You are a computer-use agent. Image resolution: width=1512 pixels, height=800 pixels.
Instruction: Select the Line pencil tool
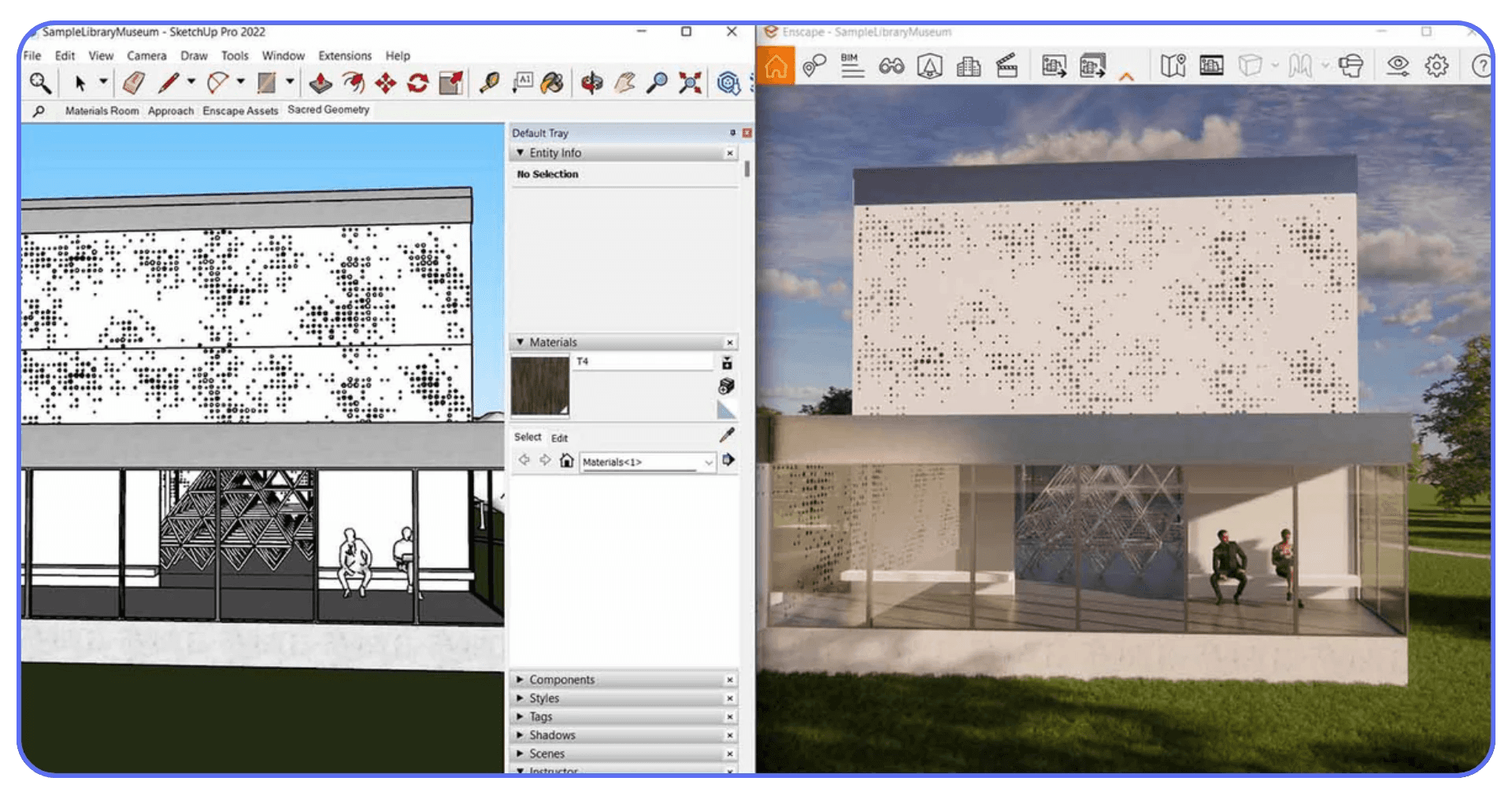[x=168, y=83]
